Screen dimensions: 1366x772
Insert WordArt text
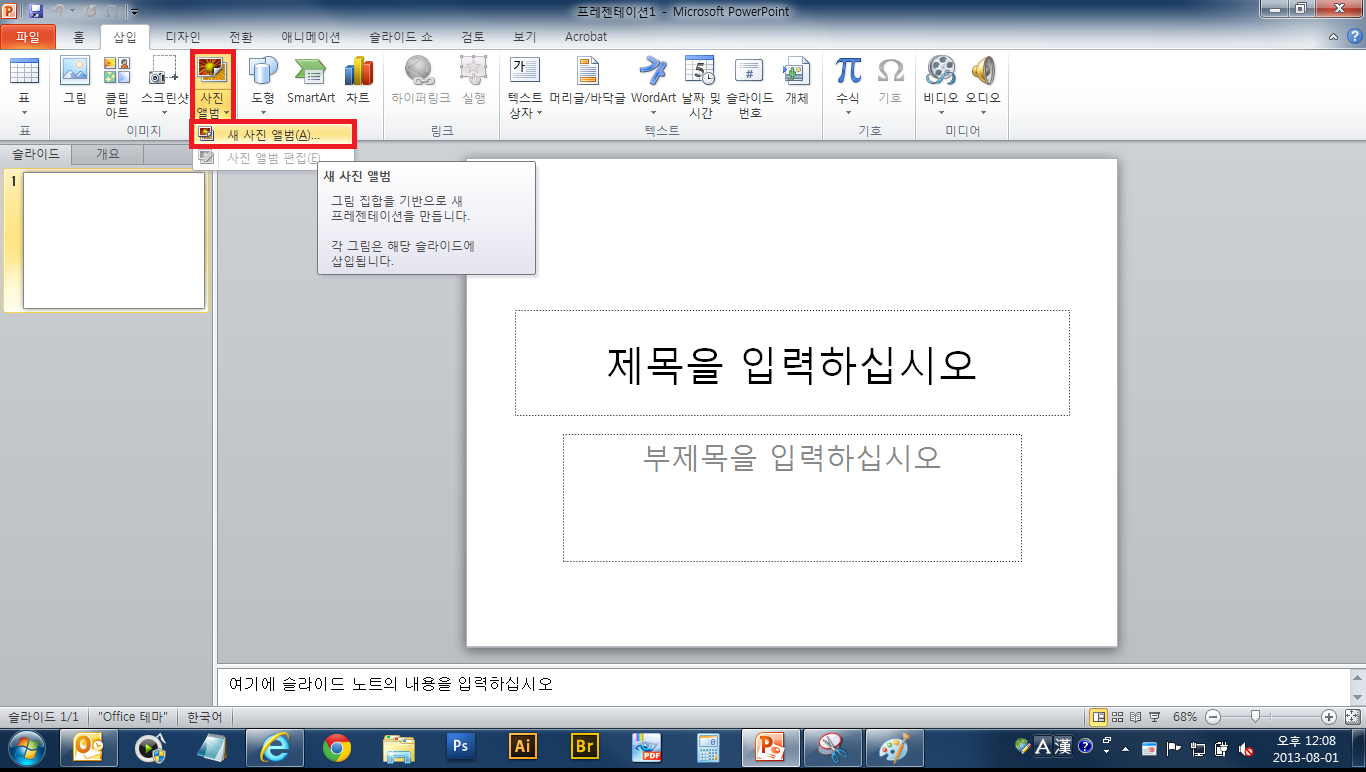[653, 80]
